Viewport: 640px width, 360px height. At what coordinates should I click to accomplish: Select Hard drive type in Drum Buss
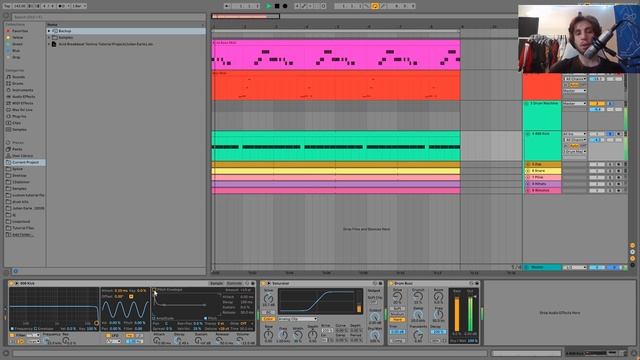pyautogui.click(x=397, y=320)
